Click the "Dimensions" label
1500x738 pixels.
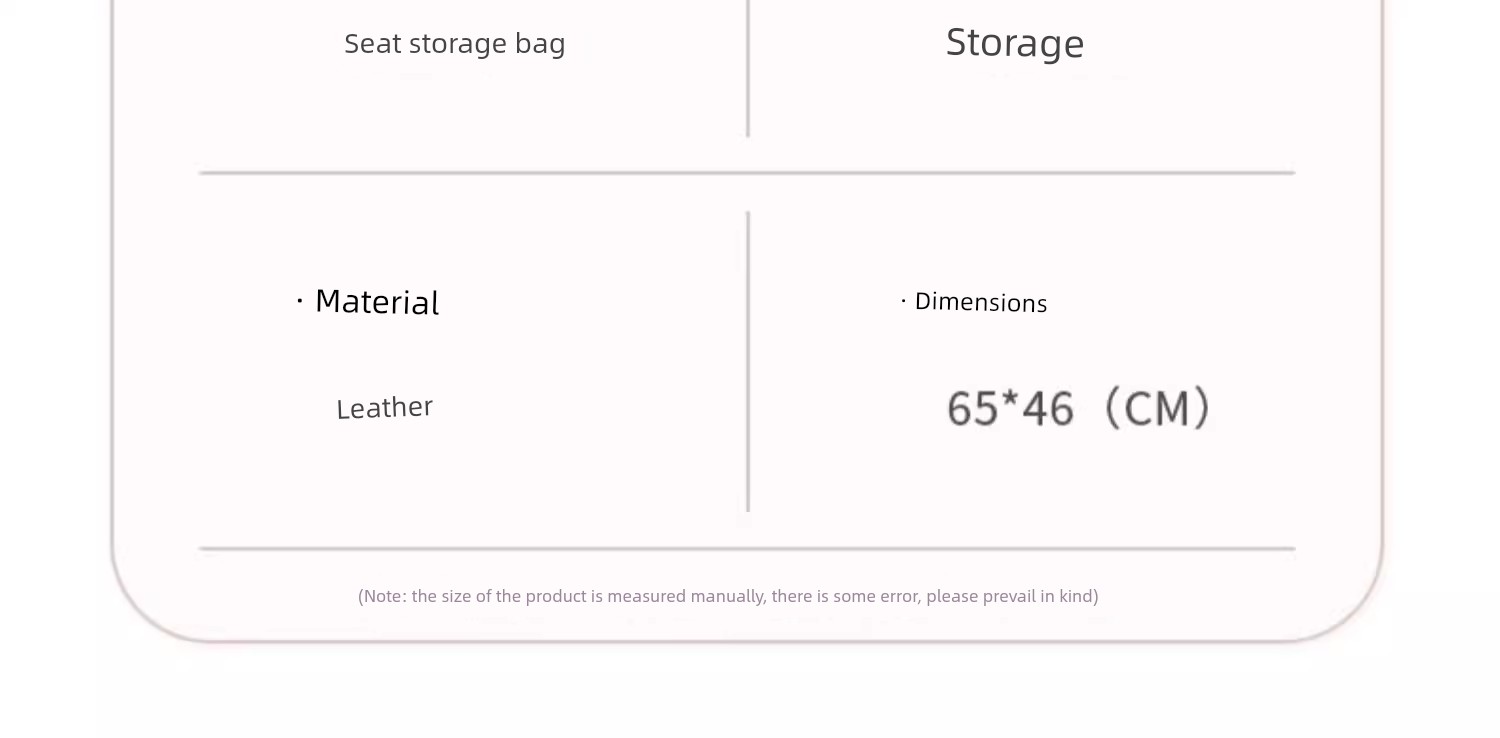pyautogui.click(x=981, y=302)
